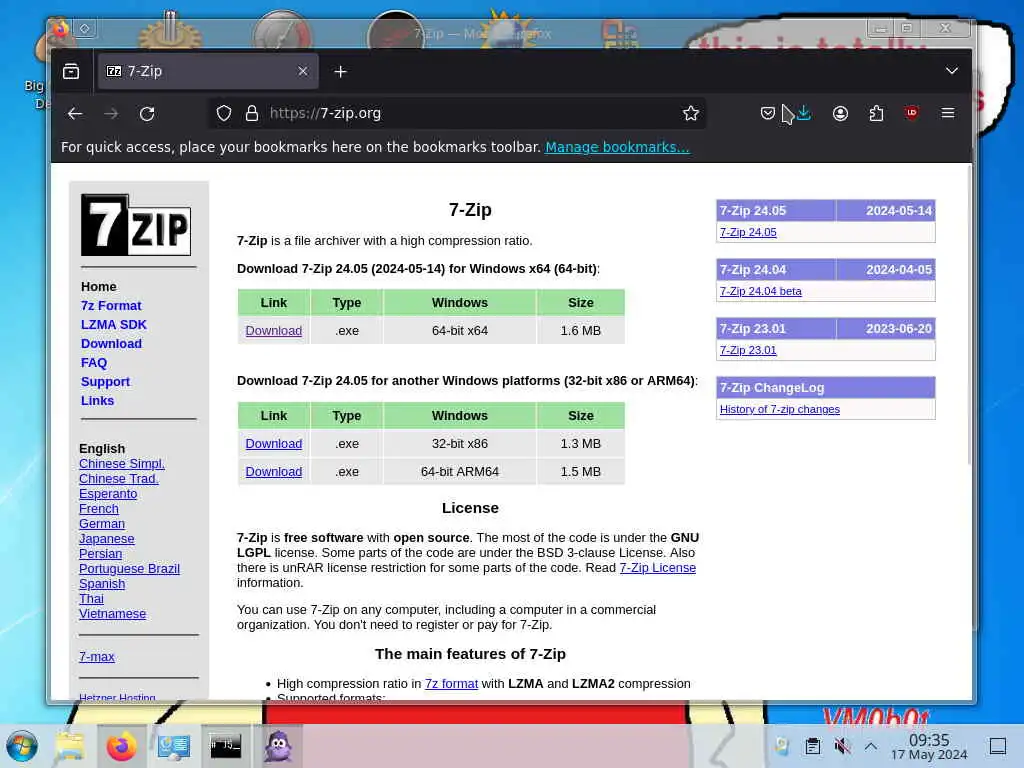Switch language to Portuguese Brazil
The height and width of the screenshot is (768, 1024).
129,569
